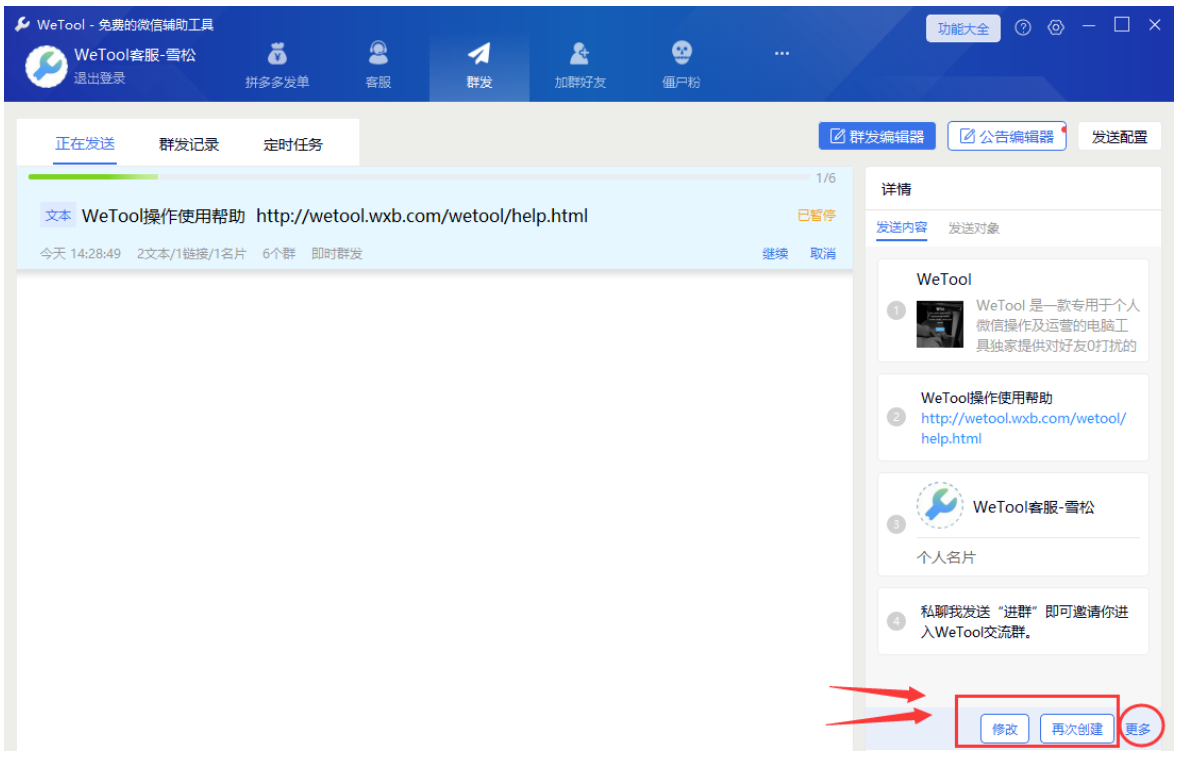The image size is (1203, 782).
Task: Click the 再次创建 button
Action: [1077, 729]
